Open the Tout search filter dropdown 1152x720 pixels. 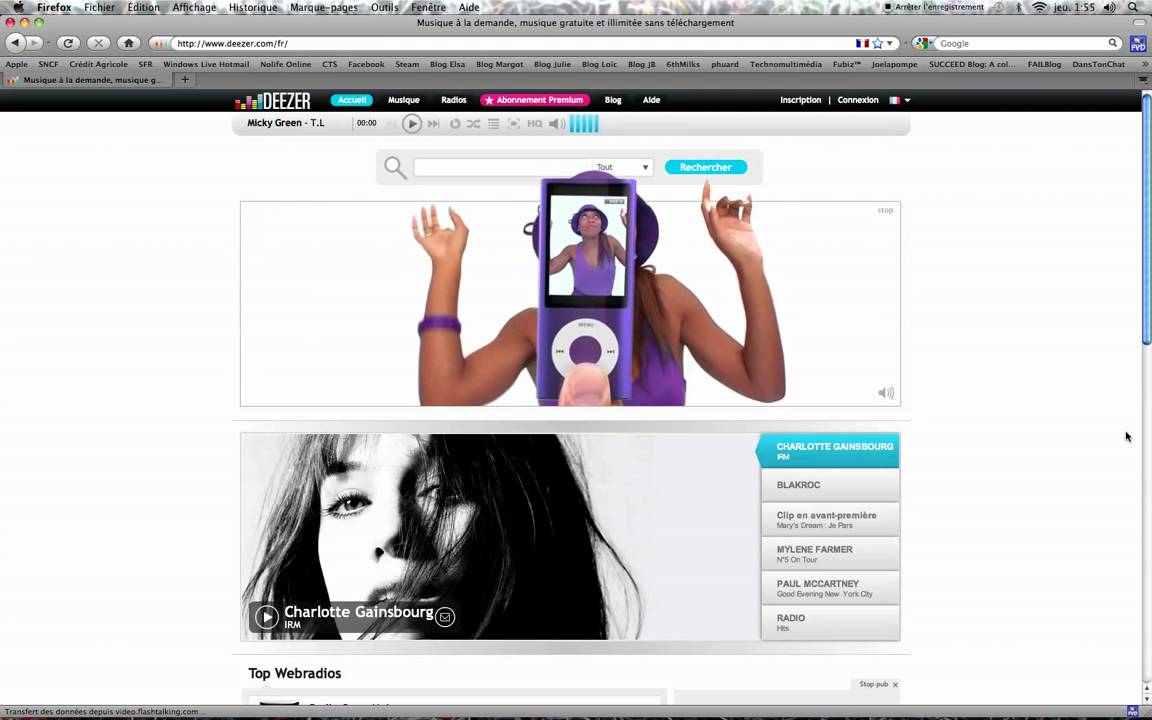622,168
